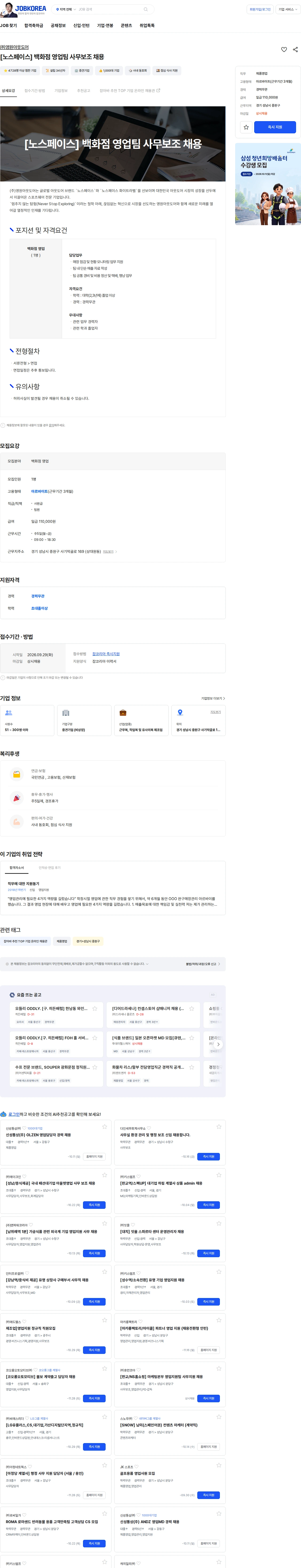Open the 취업톡톡 menu

(x=147, y=26)
